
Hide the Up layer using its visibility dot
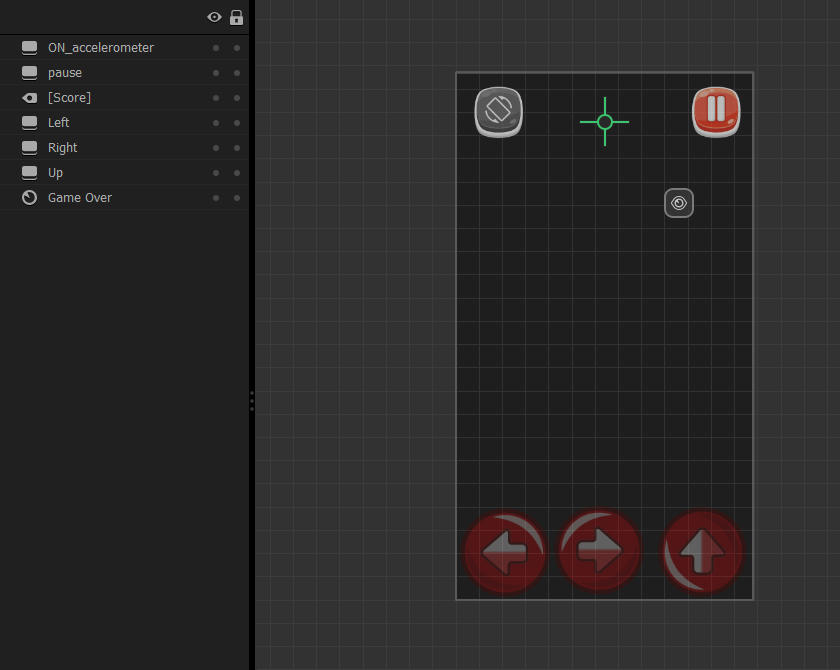[x=216, y=173]
